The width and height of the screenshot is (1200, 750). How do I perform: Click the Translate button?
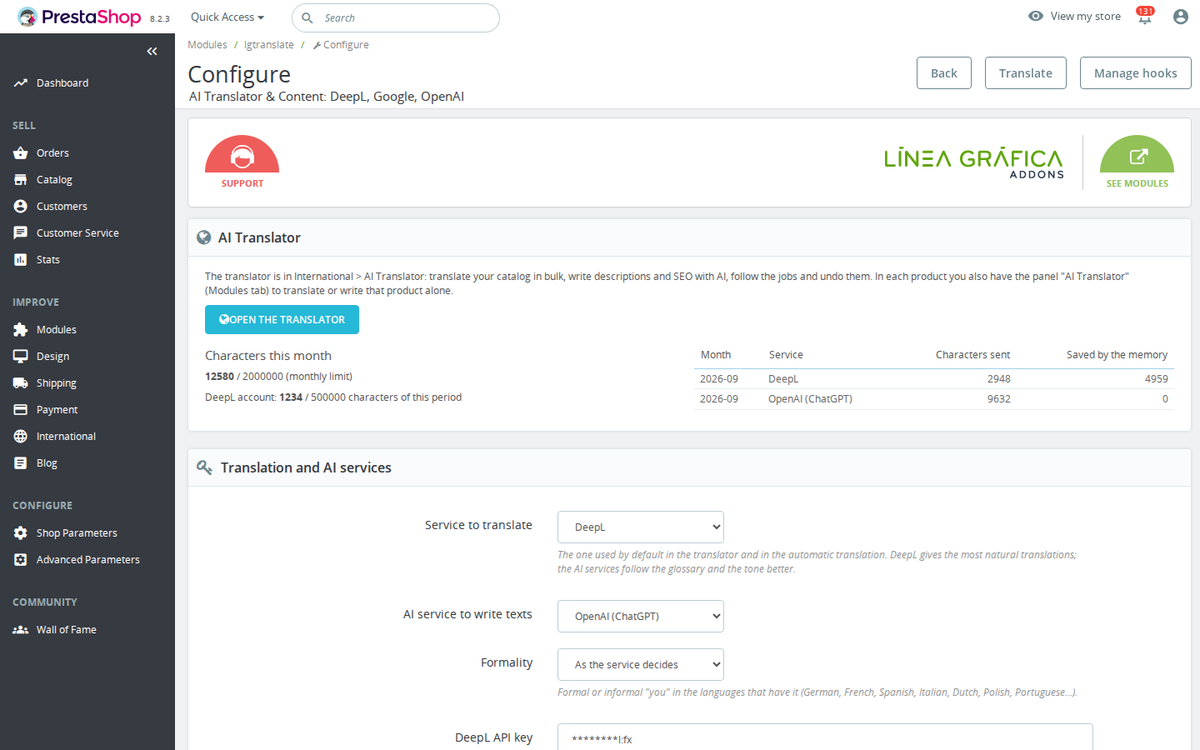pyautogui.click(x=1026, y=73)
